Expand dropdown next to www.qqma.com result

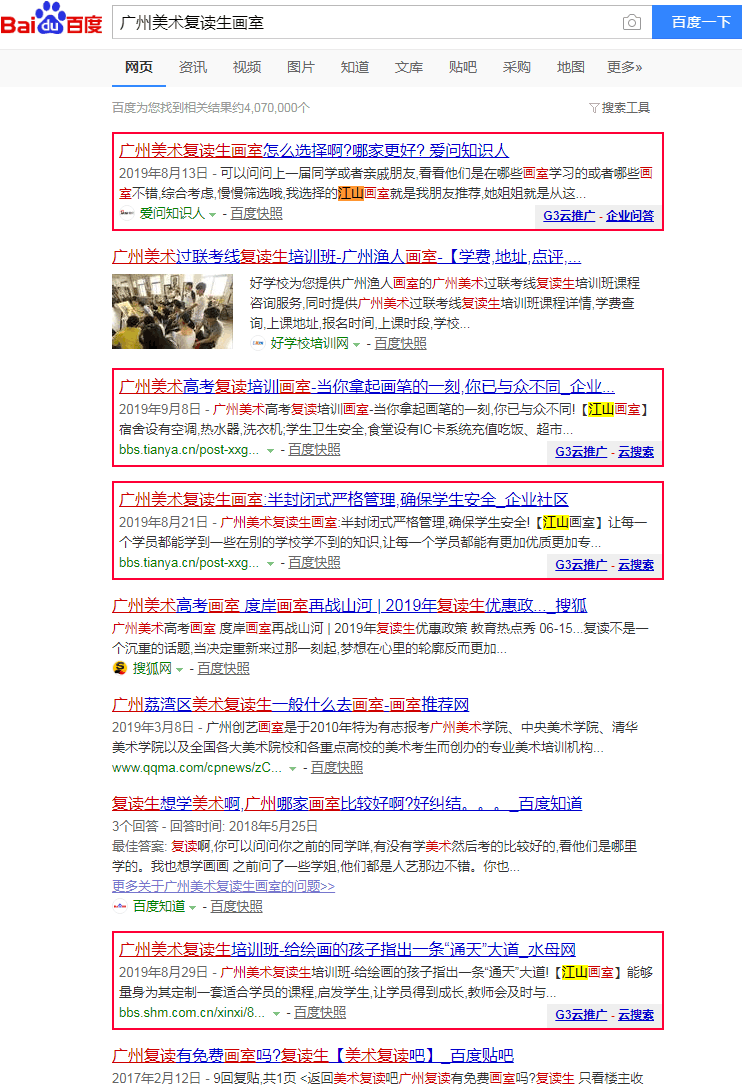pyautogui.click(x=293, y=769)
